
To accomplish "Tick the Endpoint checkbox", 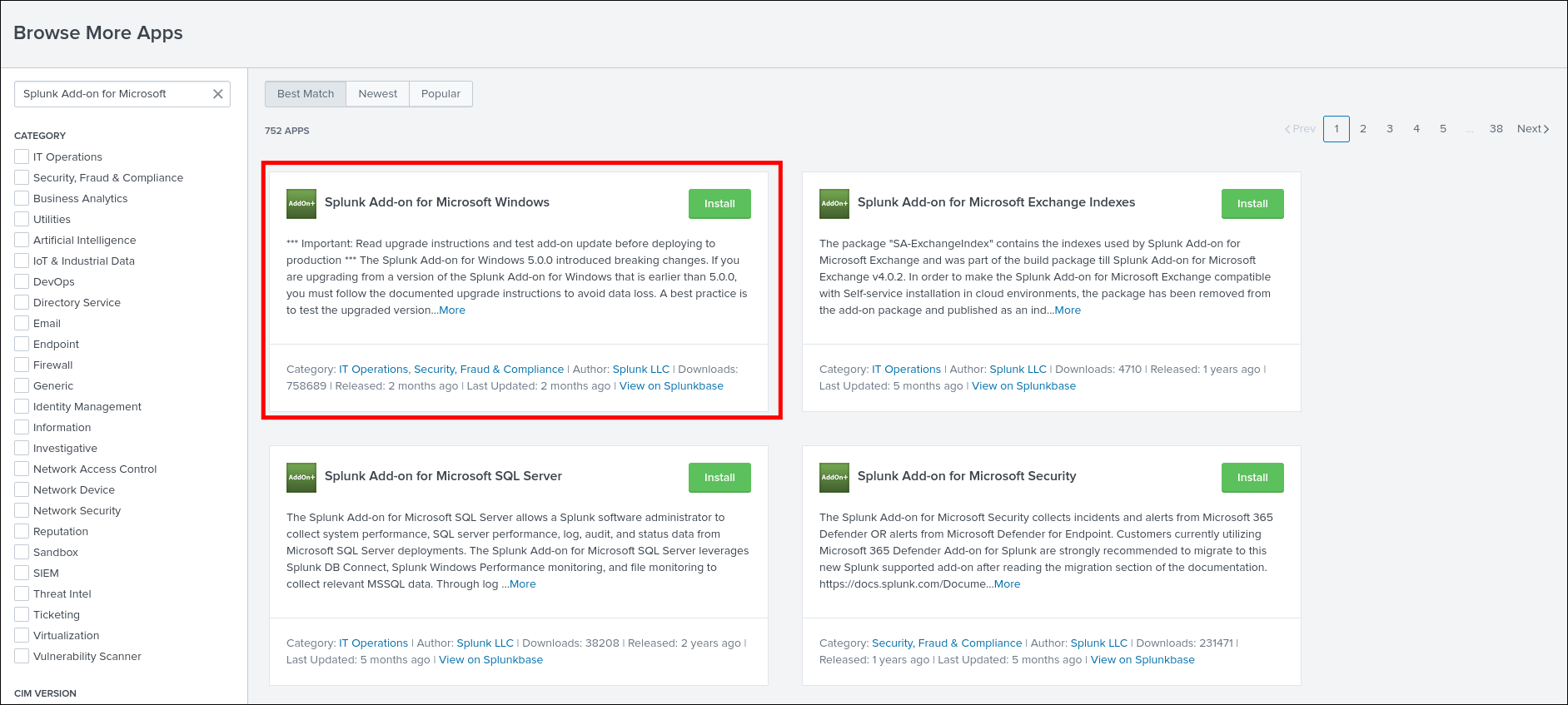I will [x=22, y=344].
